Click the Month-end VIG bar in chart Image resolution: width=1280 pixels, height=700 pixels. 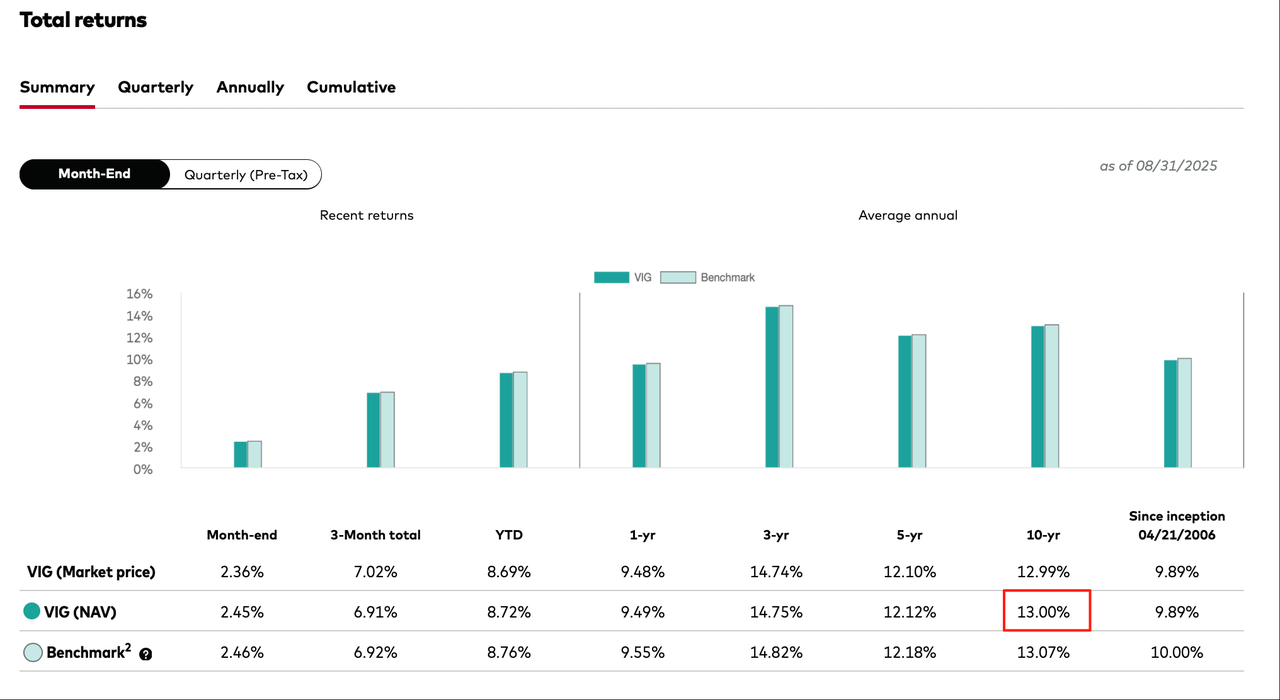pos(240,455)
